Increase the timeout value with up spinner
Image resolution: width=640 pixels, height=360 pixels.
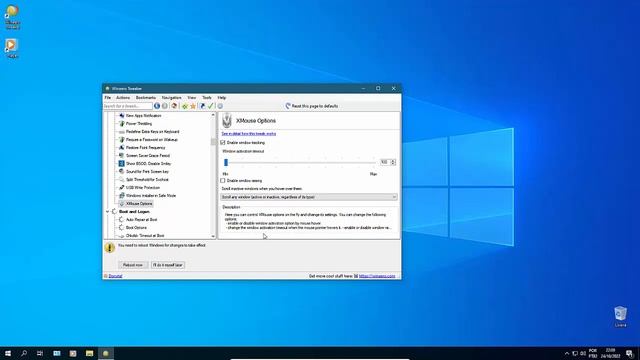point(393,161)
